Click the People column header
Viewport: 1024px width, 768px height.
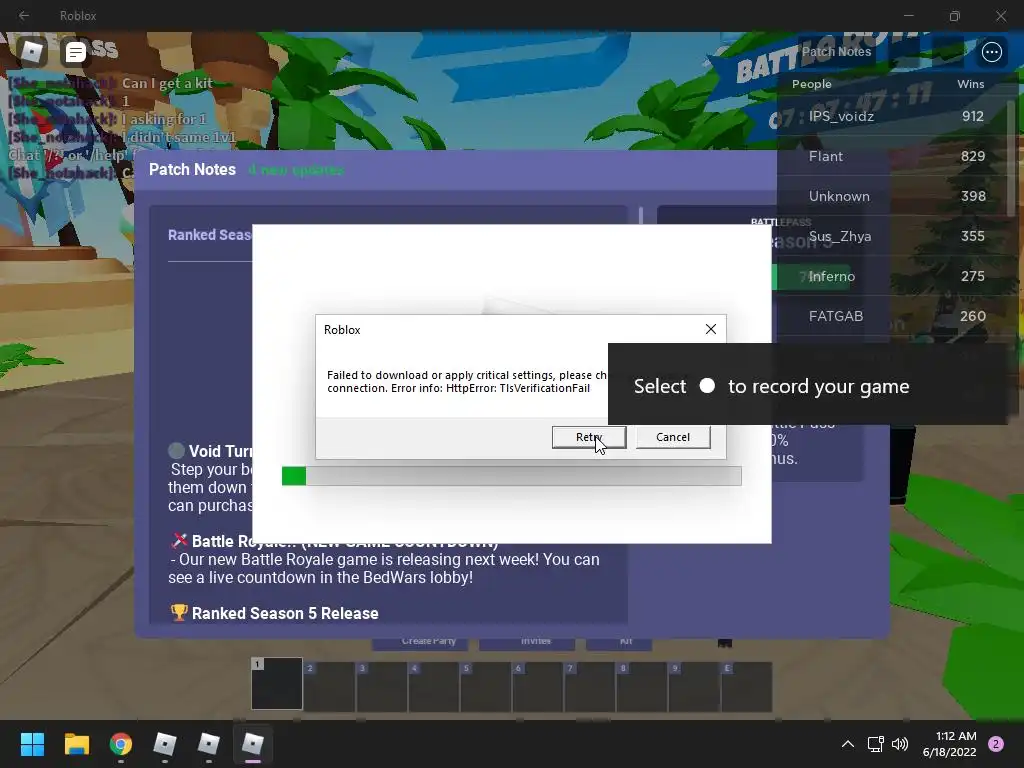click(812, 84)
